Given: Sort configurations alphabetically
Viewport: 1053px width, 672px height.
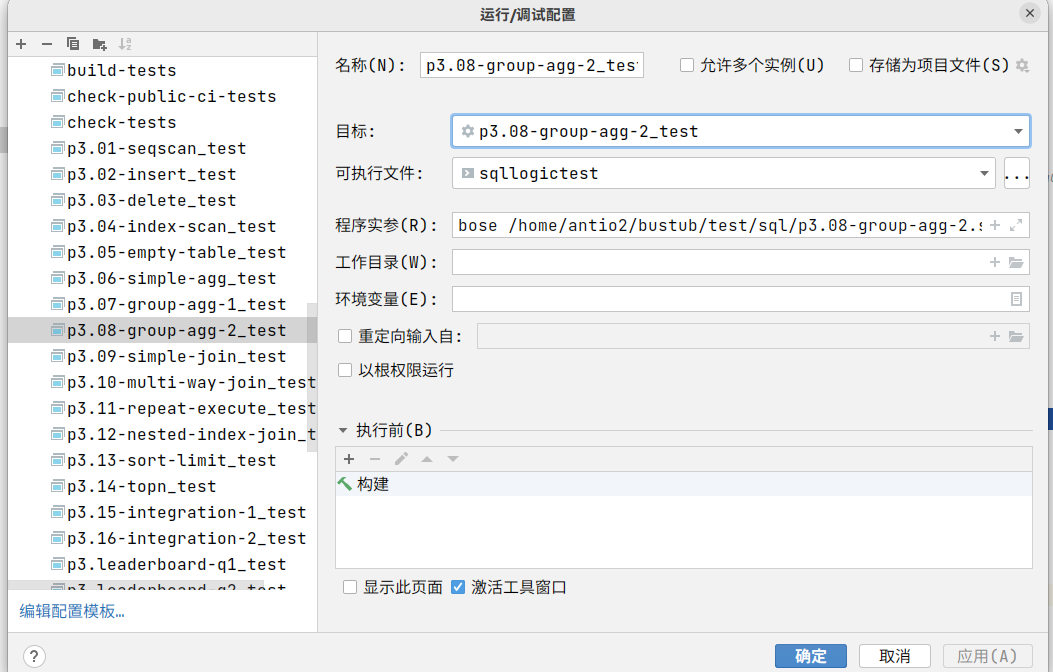Looking at the screenshot, I should [125, 44].
